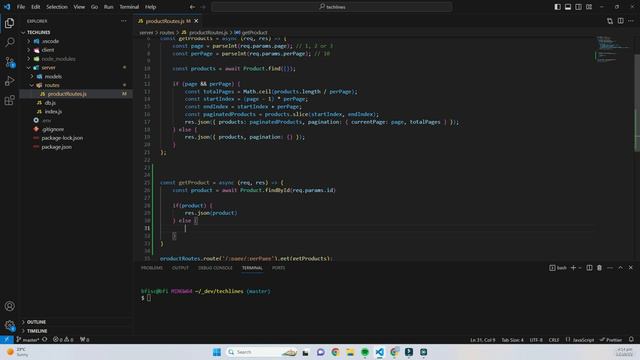This screenshot has width=640, height=360.
Task: Change the Tab Size setting in status bar
Action: coord(512,340)
